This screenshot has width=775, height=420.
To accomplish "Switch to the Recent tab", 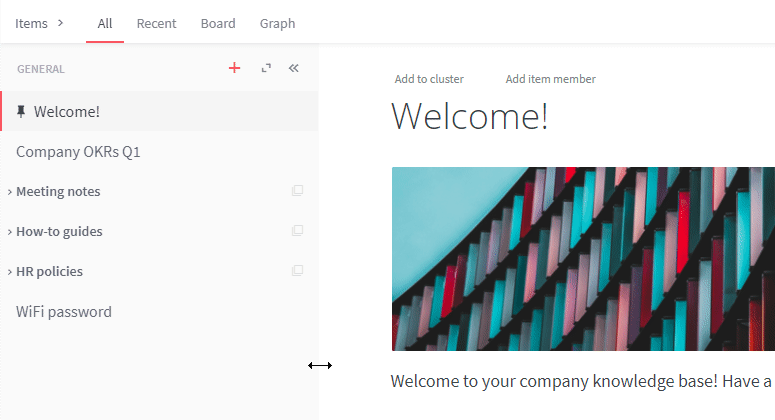I will pyautogui.click(x=156, y=23).
